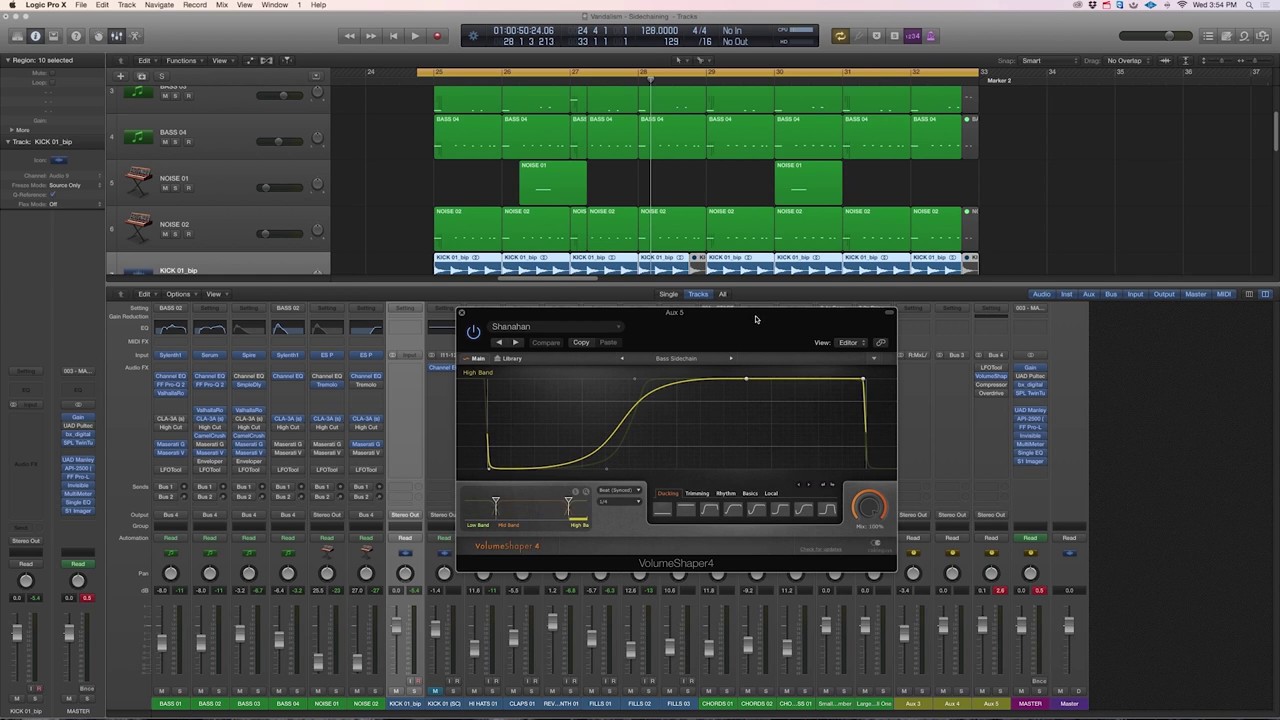The height and width of the screenshot is (720, 1280).
Task: Open the Library panel icon in toolbar
Action: [x=16, y=36]
